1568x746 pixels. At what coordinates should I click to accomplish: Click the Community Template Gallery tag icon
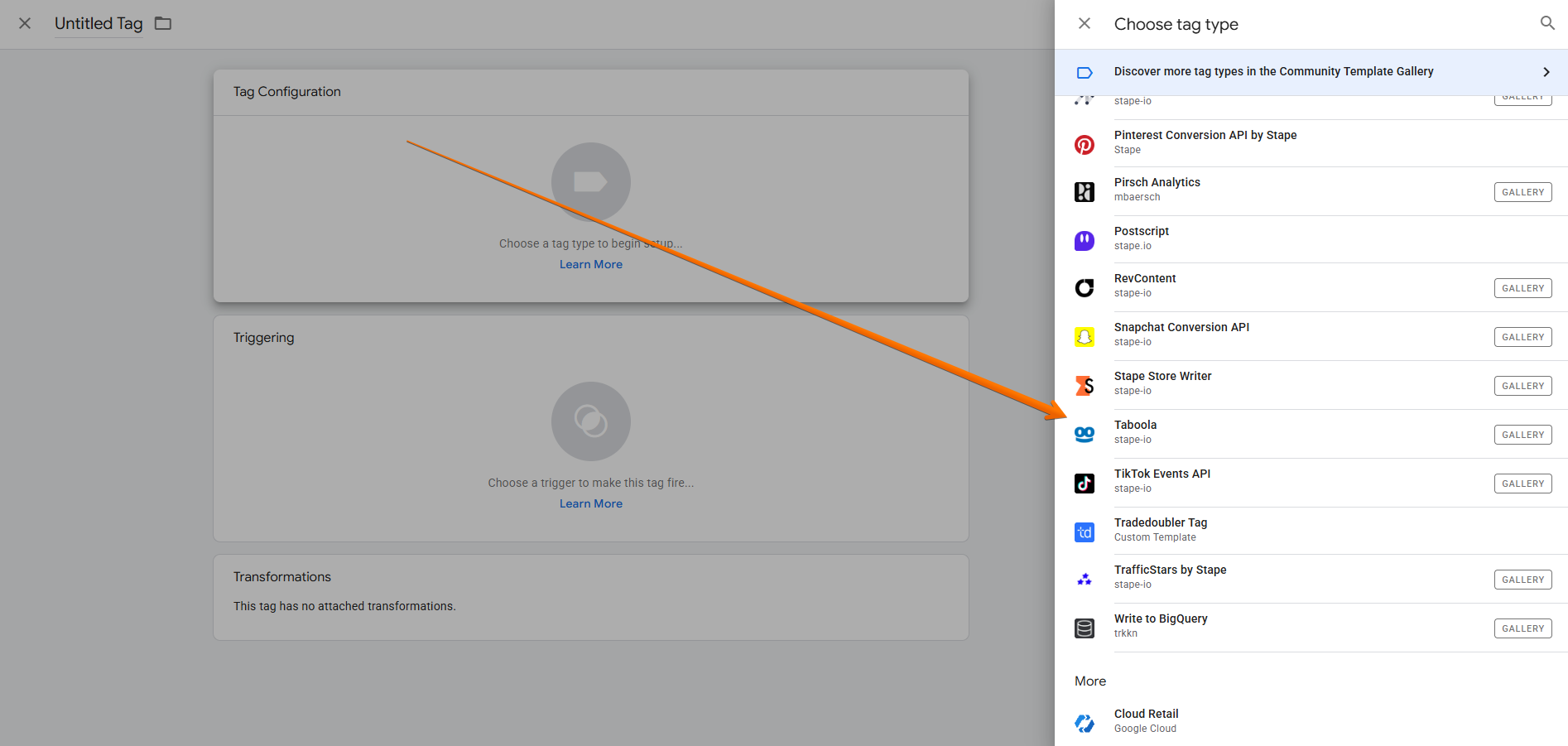point(1085,72)
